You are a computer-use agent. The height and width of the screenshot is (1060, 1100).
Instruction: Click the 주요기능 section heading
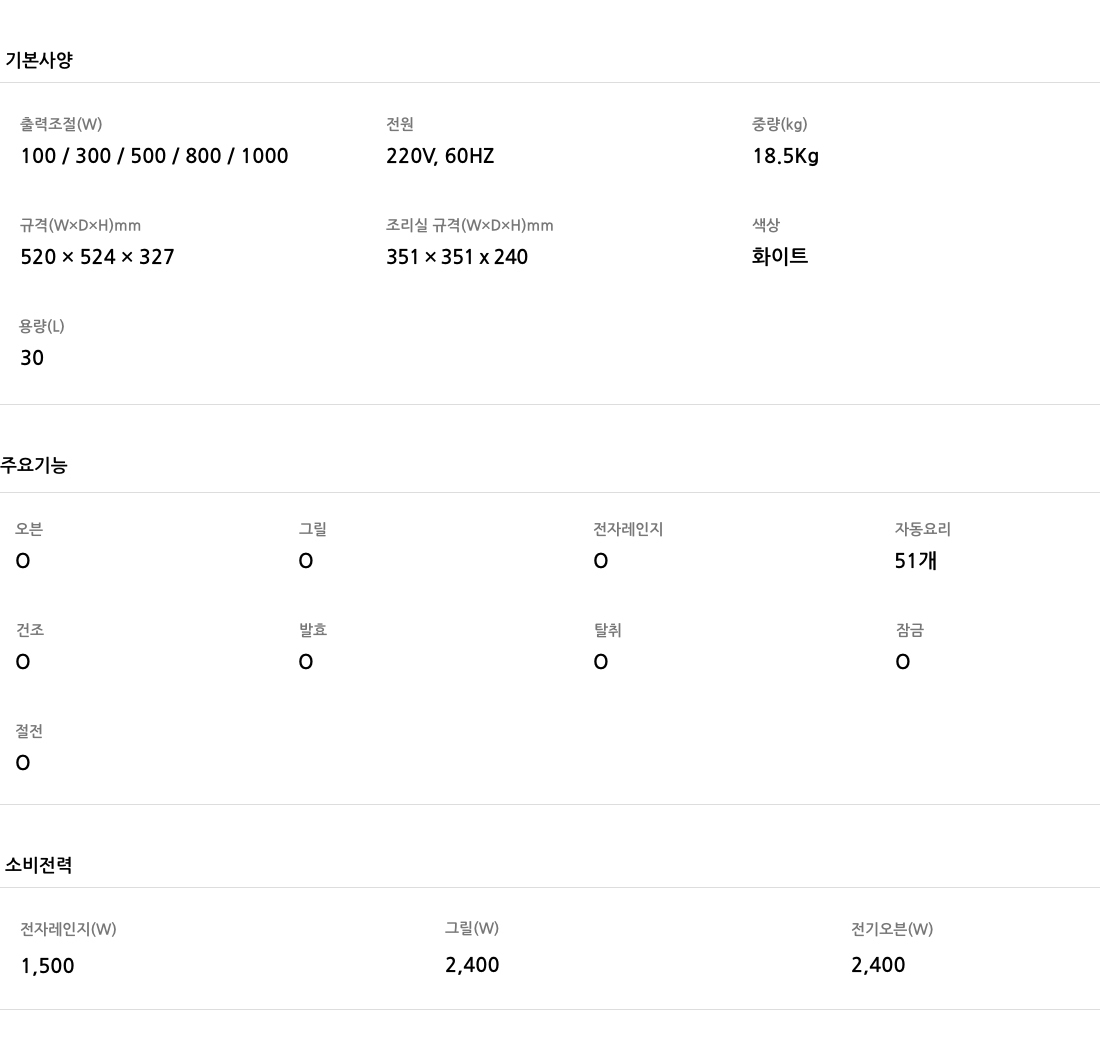tap(34, 465)
